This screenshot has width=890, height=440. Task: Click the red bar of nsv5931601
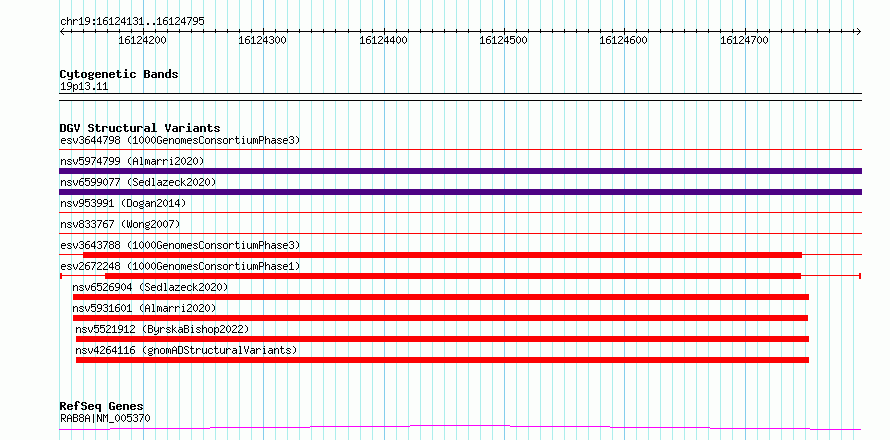[x=440, y=318]
